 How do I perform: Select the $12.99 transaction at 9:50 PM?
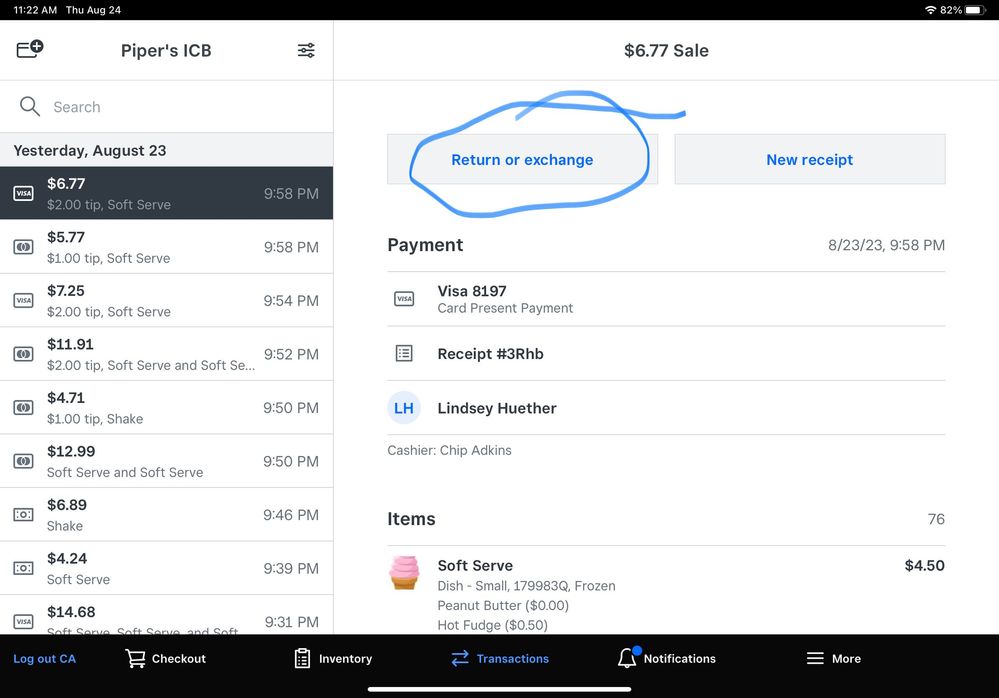pos(166,461)
